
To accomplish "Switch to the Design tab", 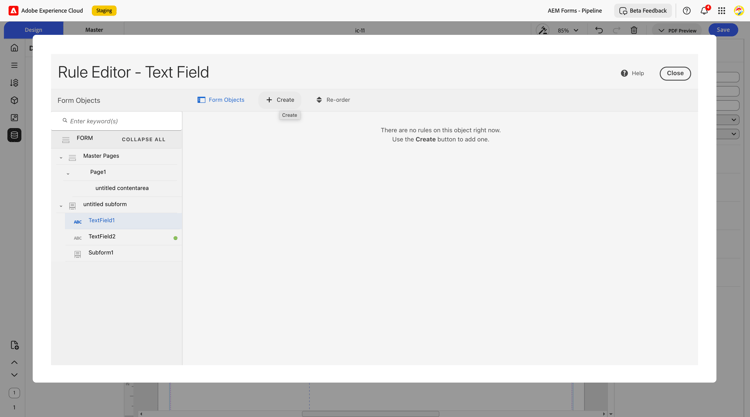I will pyautogui.click(x=33, y=30).
